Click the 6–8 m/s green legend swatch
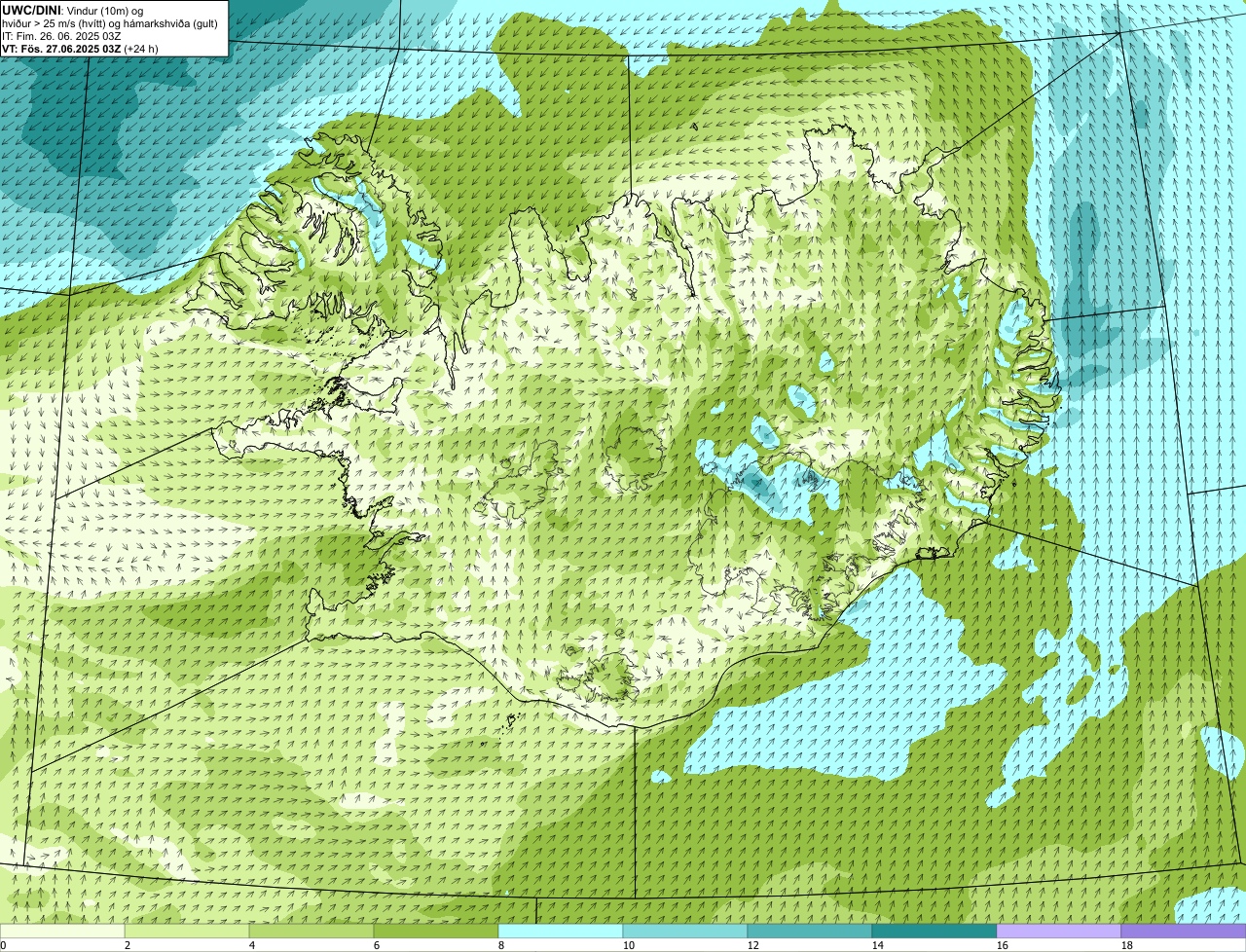 coord(436,931)
